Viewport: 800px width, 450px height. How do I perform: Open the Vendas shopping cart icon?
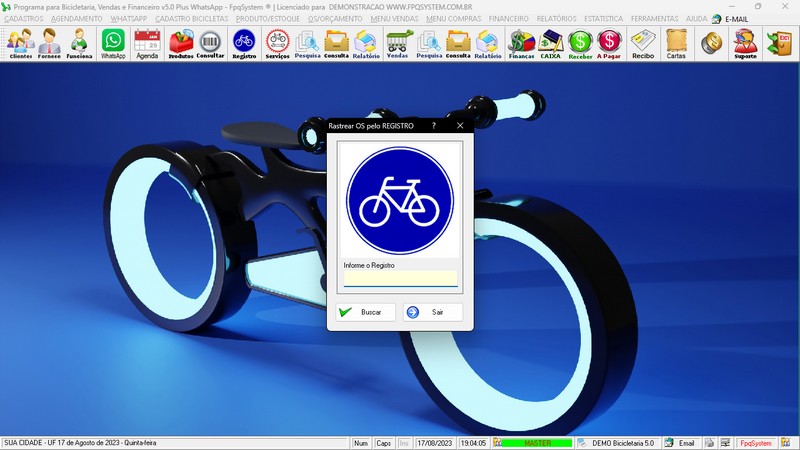point(398,43)
